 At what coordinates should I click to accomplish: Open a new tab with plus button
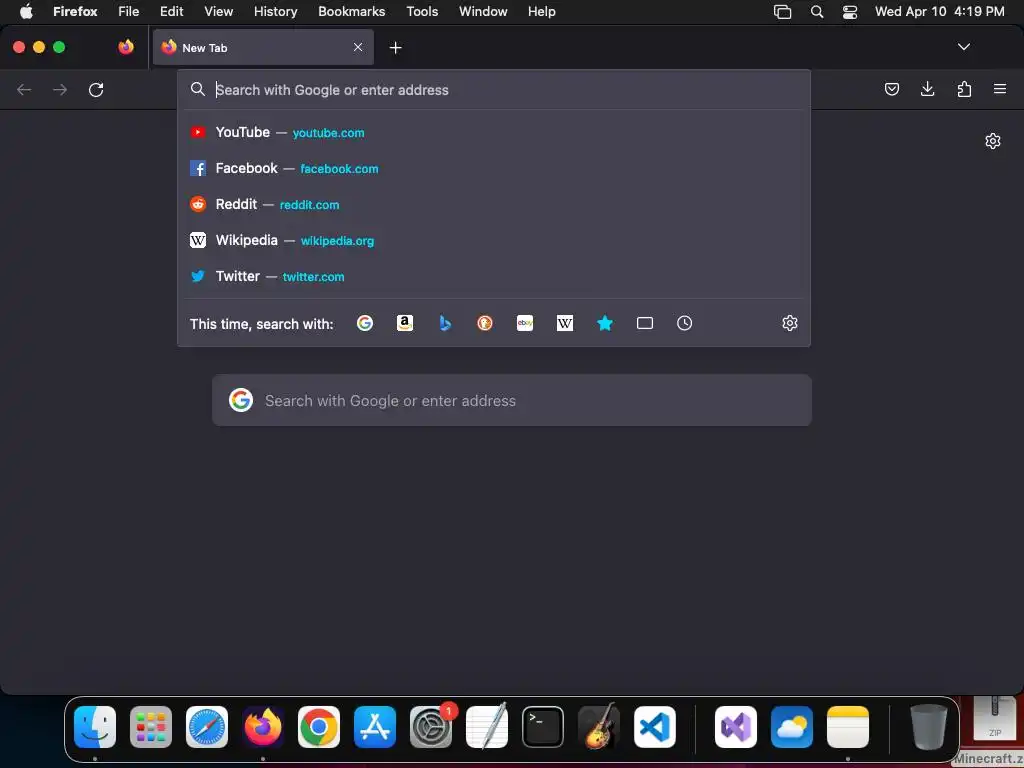pos(395,48)
